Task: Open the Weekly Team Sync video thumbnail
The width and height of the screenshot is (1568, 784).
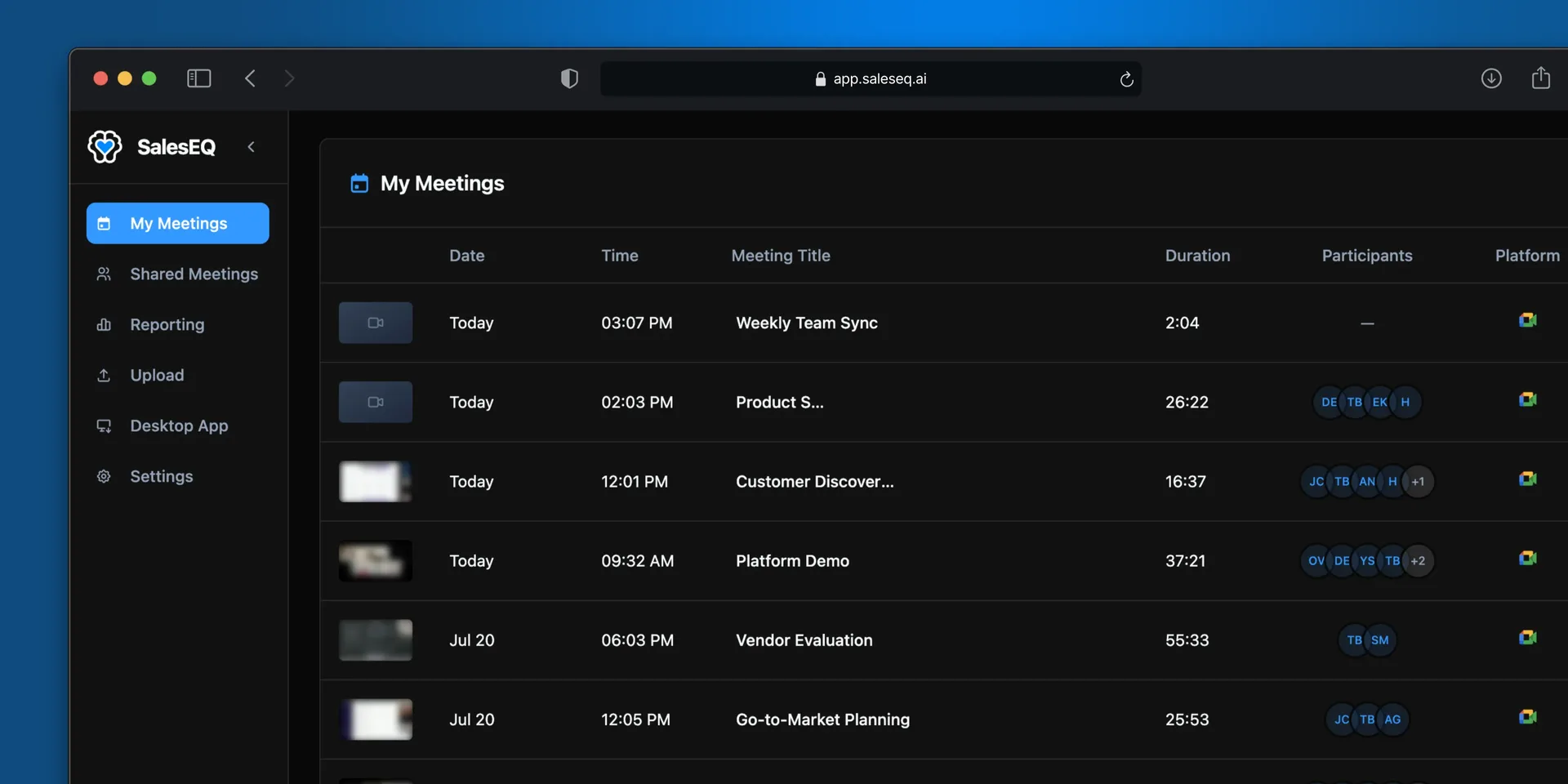Action: 376,323
